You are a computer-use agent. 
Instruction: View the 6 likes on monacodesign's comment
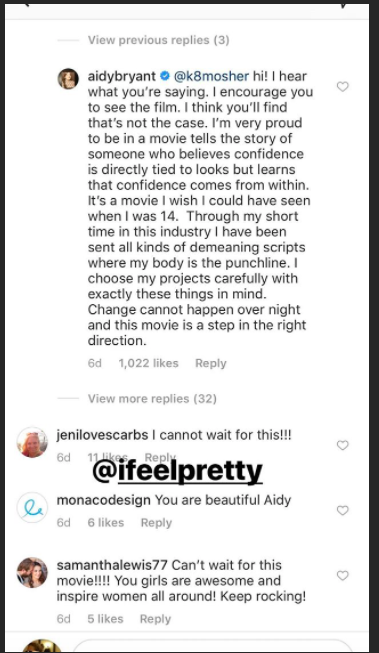point(106,523)
